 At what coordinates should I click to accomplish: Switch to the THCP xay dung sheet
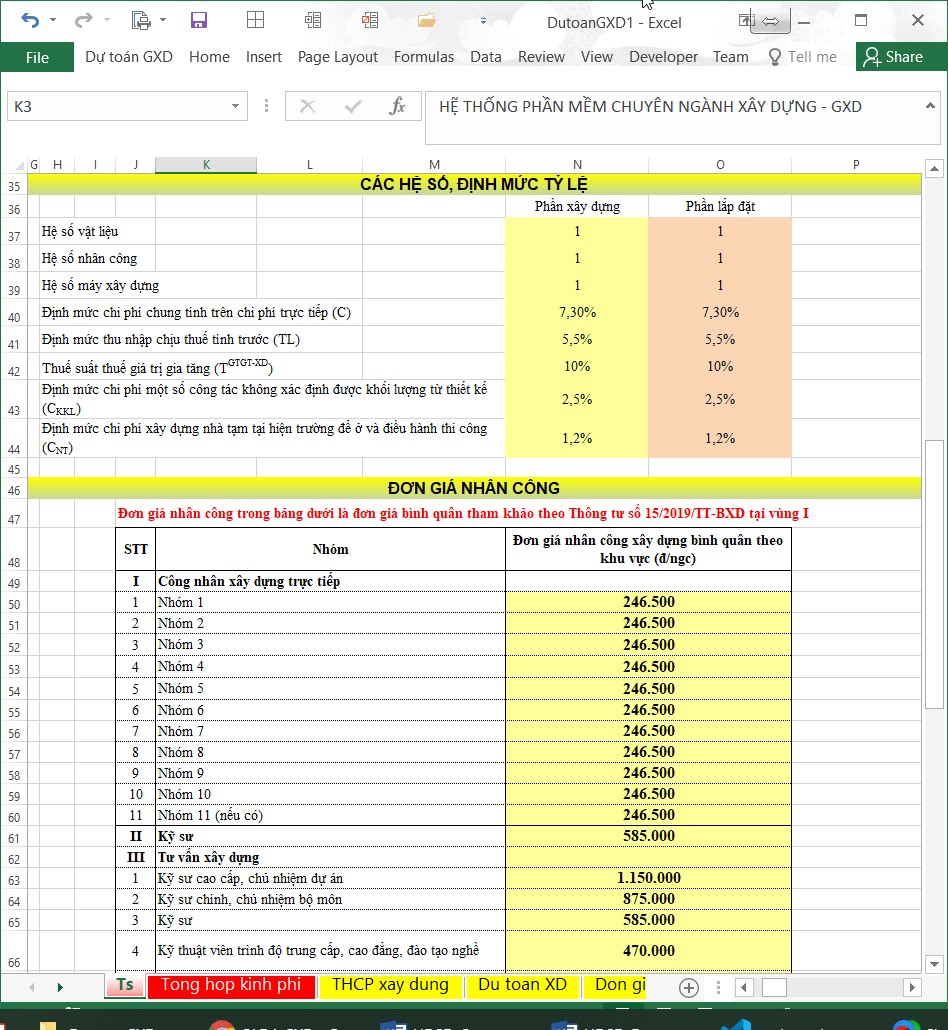(390, 985)
